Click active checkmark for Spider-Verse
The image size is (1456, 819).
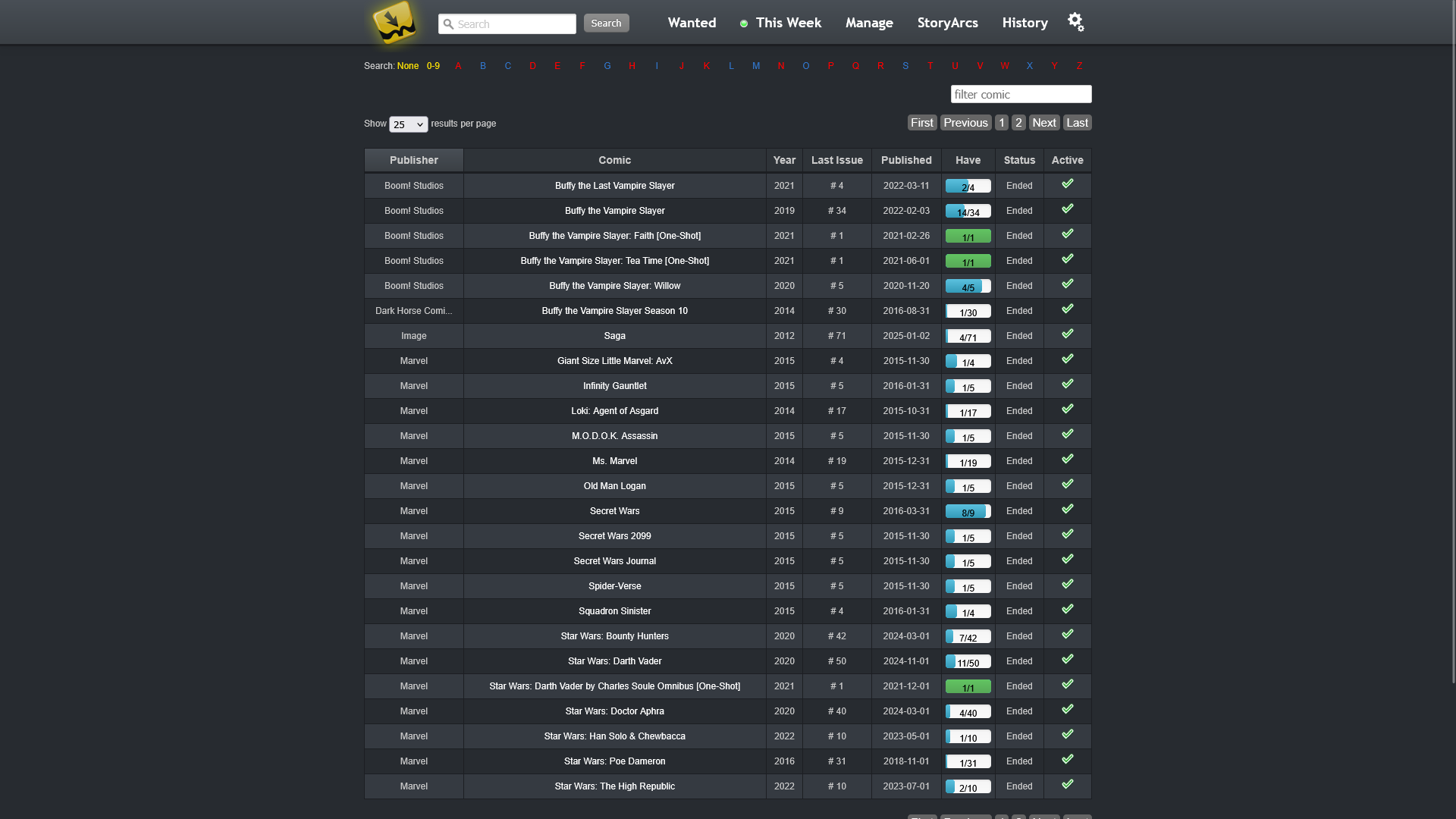(x=1067, y=584)
